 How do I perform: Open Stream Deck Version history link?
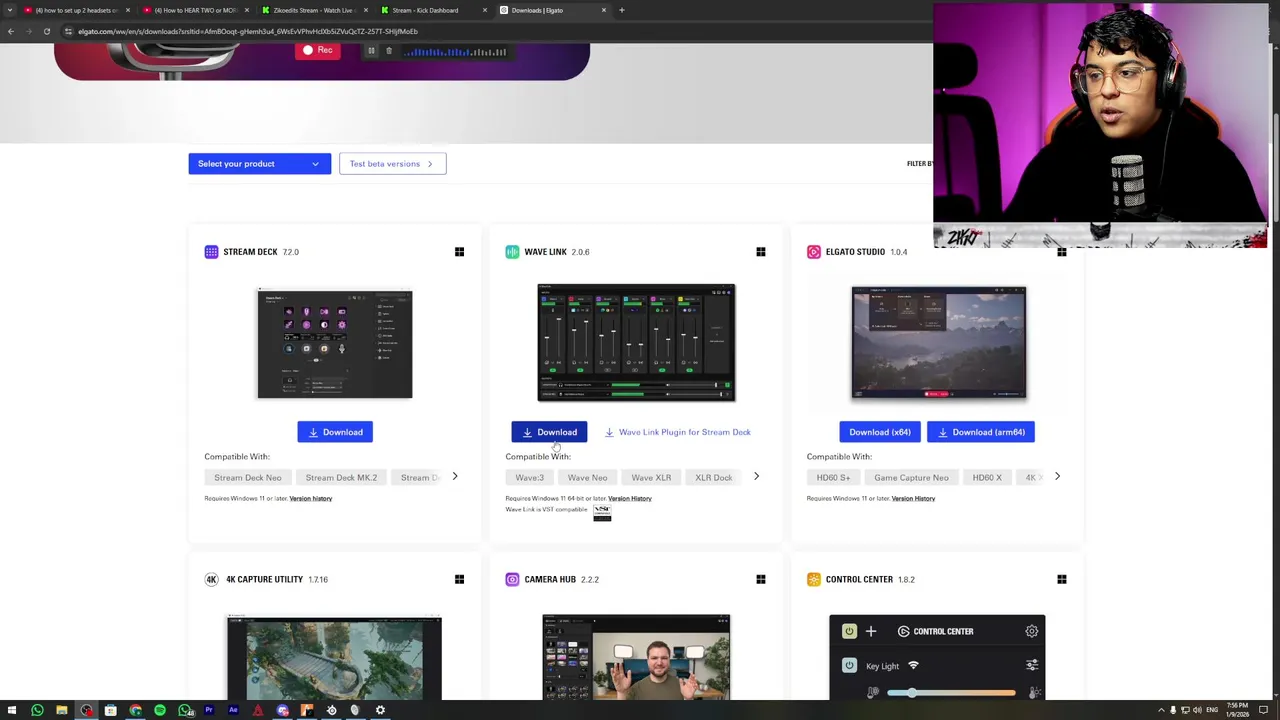point(311,498)
